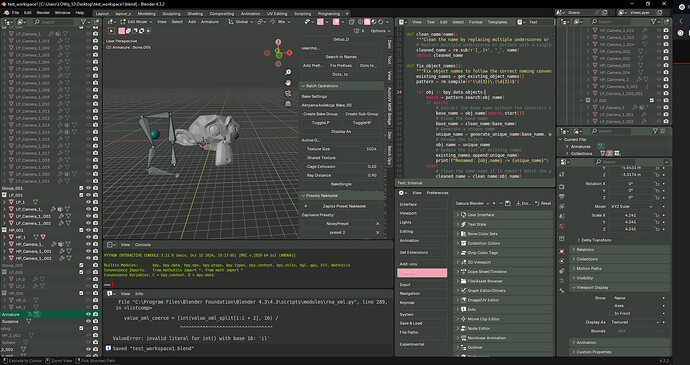
Task: Click the Search in Names button
Action: point(341,57)
